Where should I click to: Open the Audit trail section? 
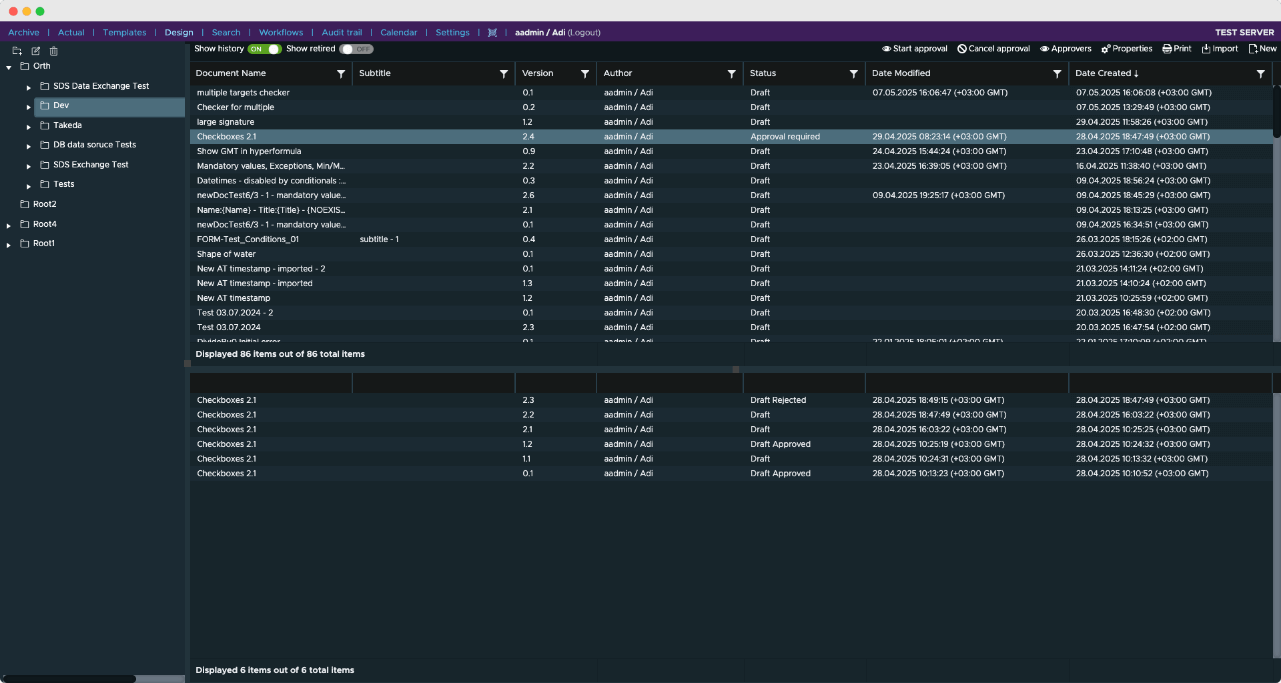[x=342, y=32]
